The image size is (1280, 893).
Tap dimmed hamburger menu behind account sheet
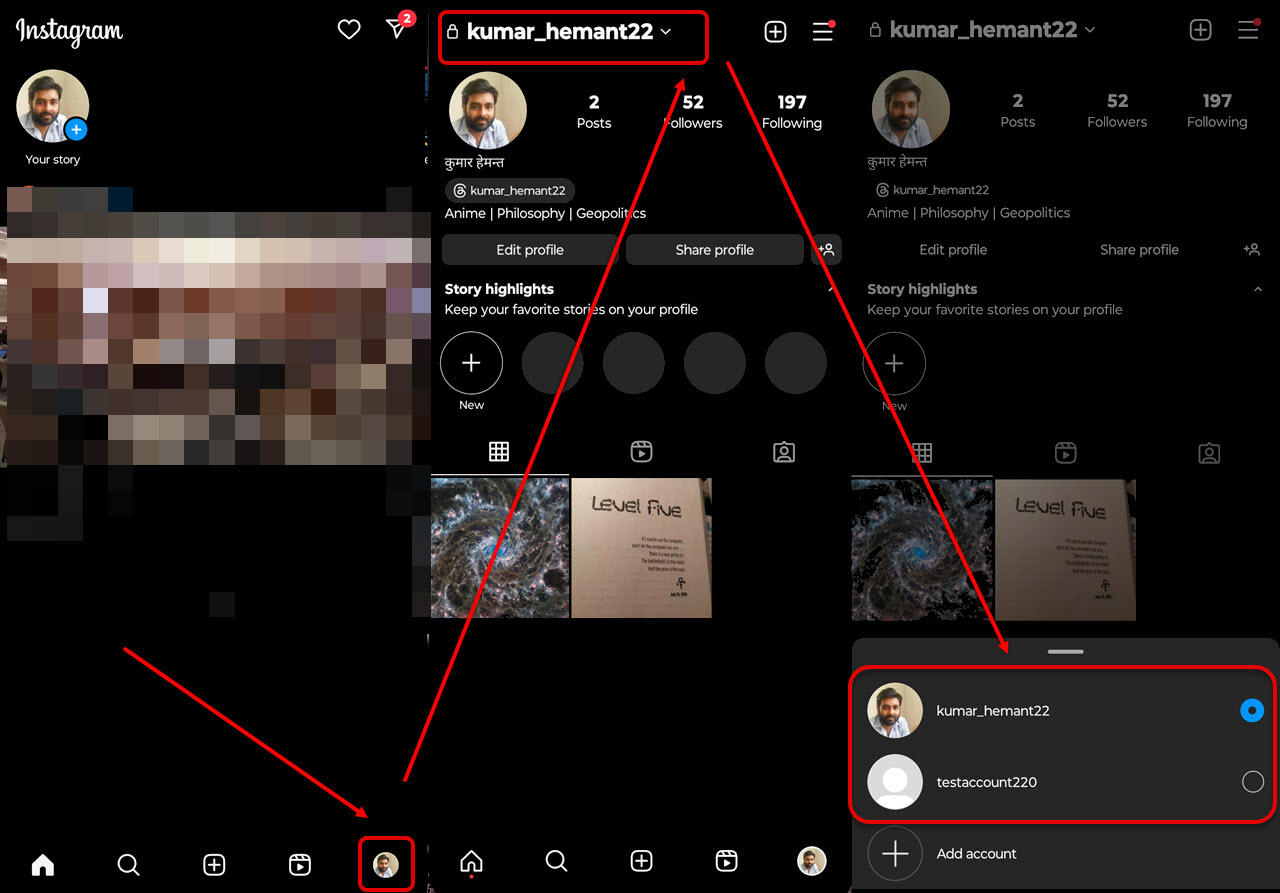click(1248, 30)
